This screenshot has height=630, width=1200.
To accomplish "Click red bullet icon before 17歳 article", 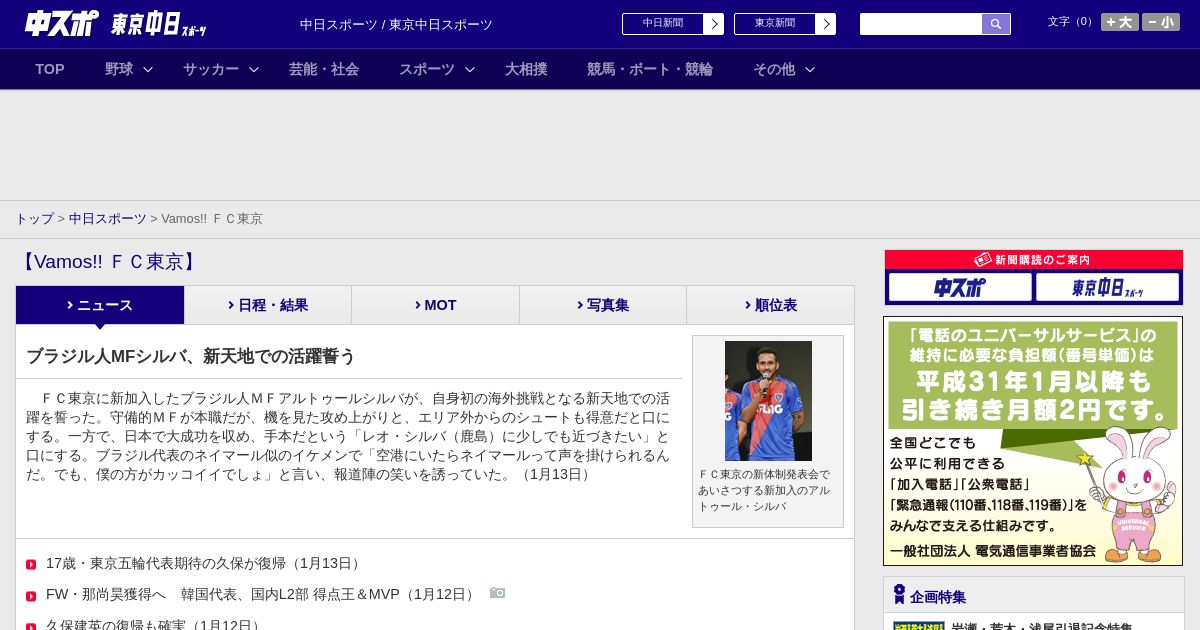I will (x=31, y=565).
